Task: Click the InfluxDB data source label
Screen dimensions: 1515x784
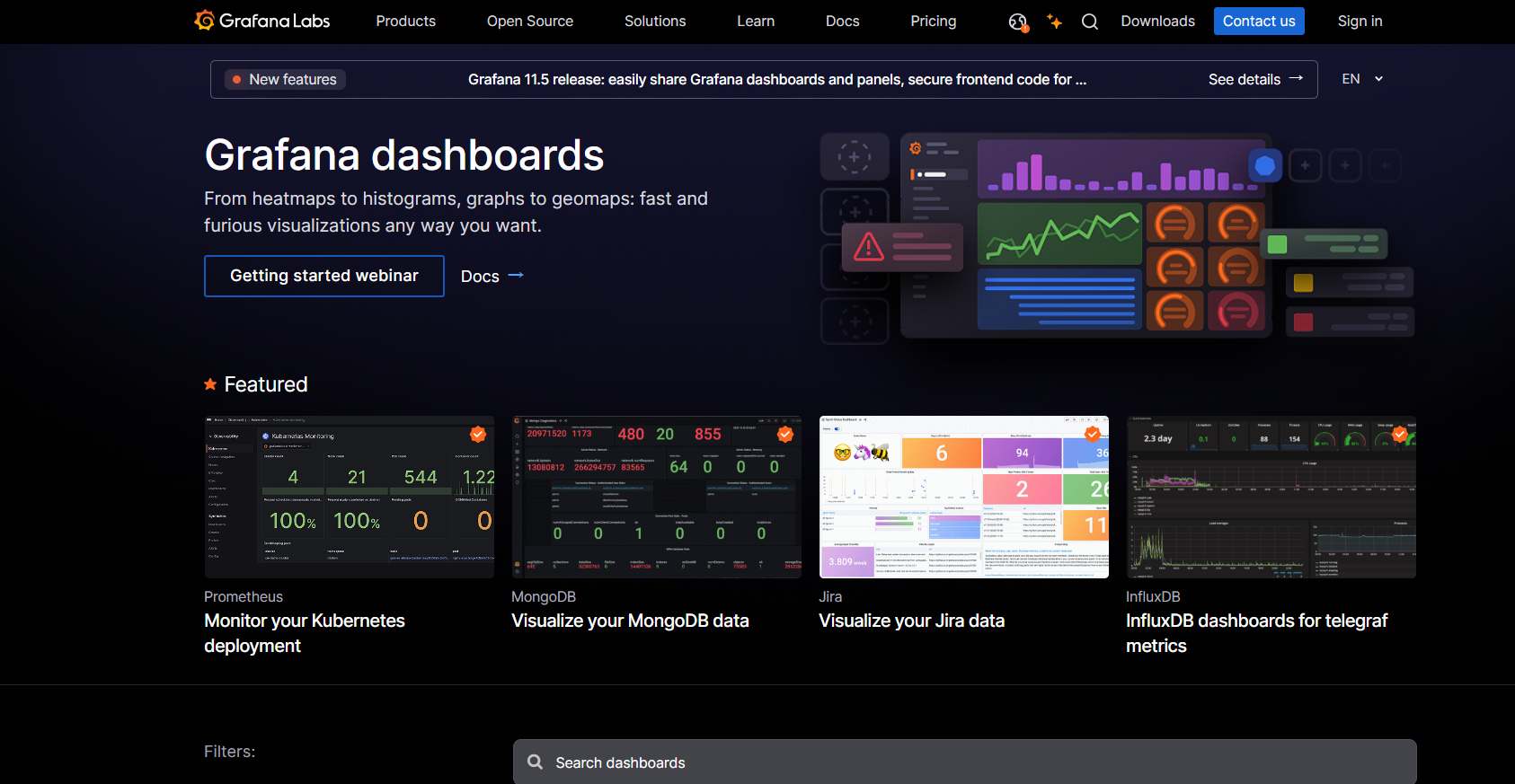Action: (x=1153, y=597)
